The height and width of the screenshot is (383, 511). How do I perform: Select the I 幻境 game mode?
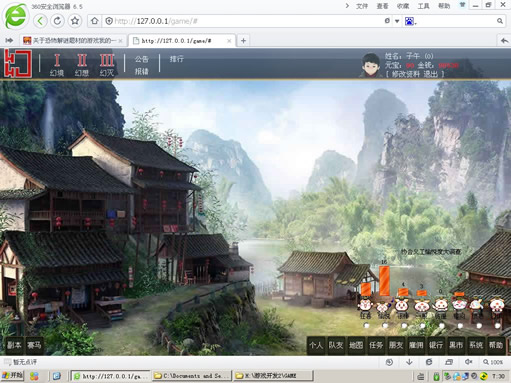pos(57,65)
